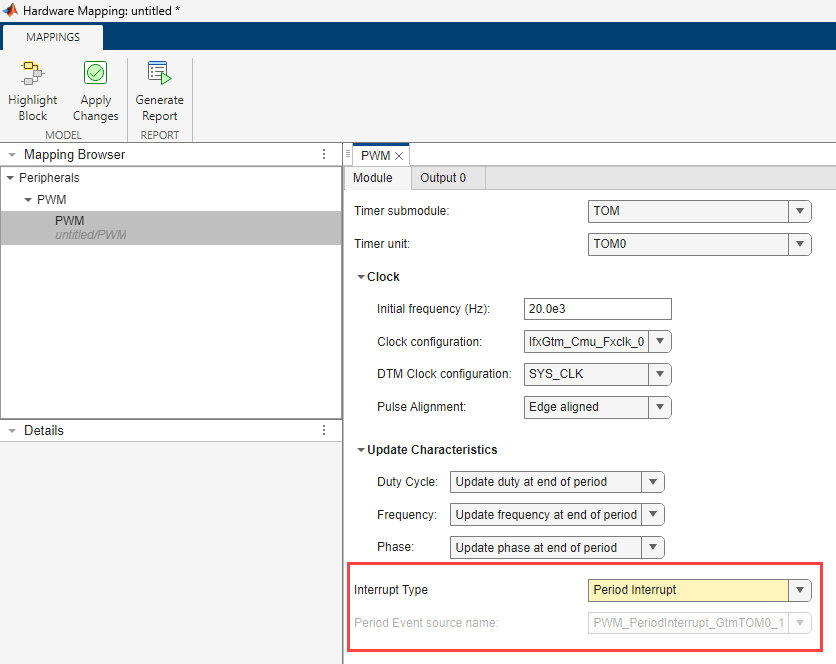Open the Timer submodule dropdown showing TOM
This screenshot has width=836, height=664.
point(799,211)
